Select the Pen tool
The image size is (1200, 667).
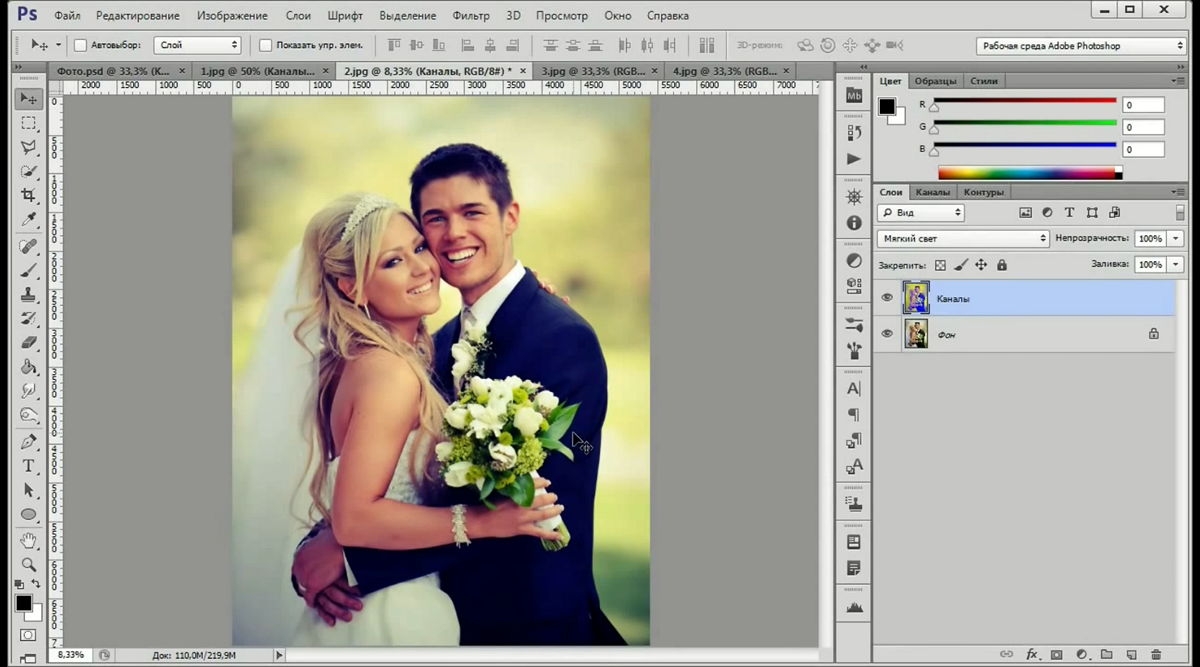(29, 441)
